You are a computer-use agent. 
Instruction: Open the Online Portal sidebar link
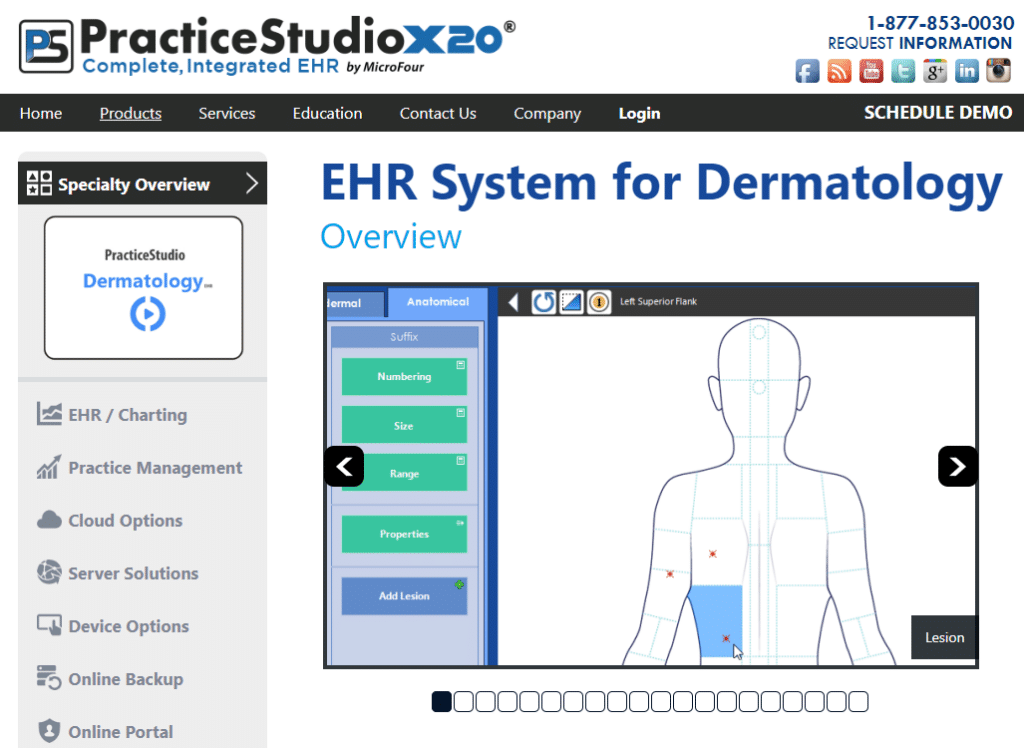click(x=121, y=732)
